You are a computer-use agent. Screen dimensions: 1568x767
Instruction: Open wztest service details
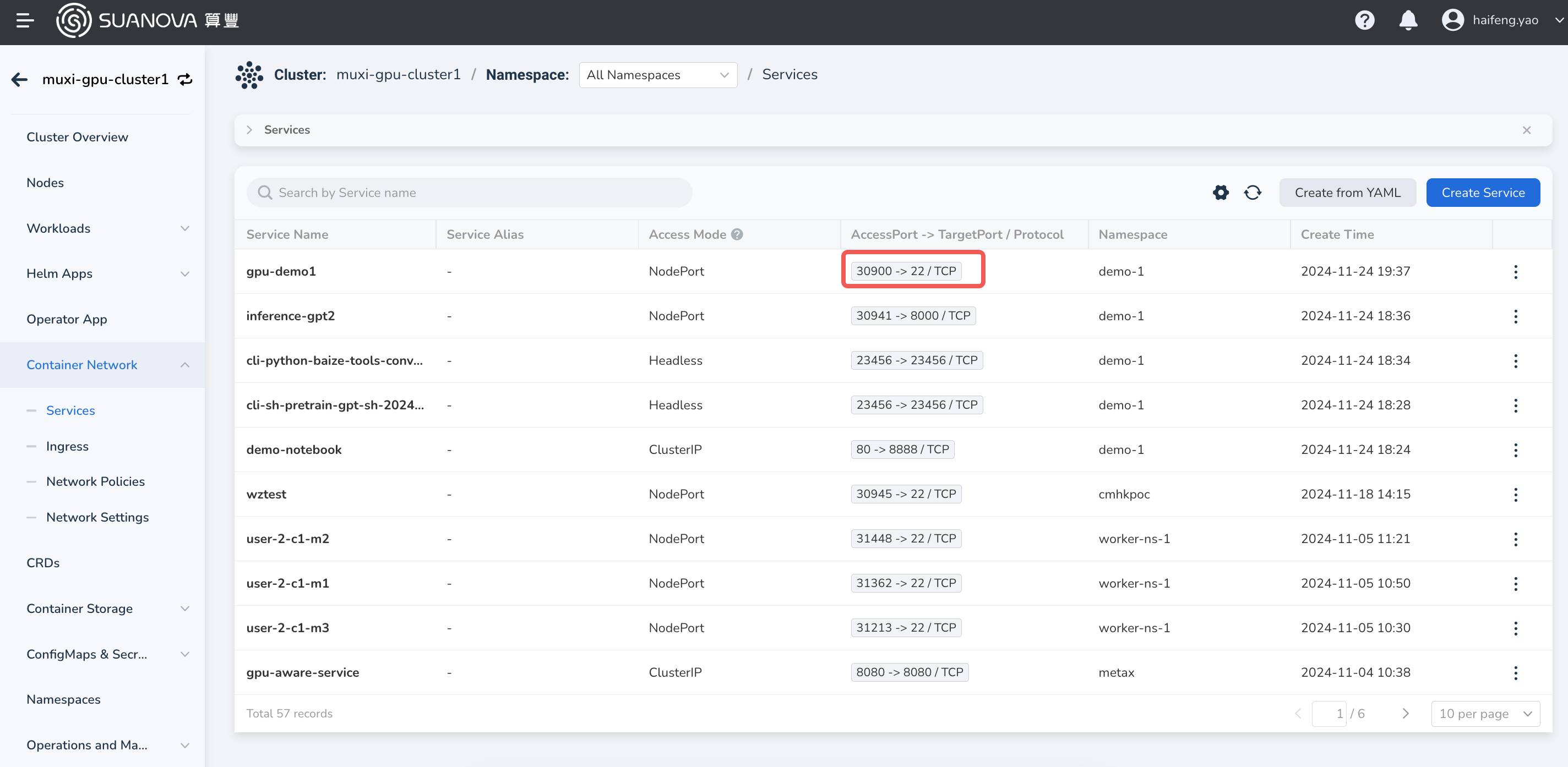coord(266,495)
